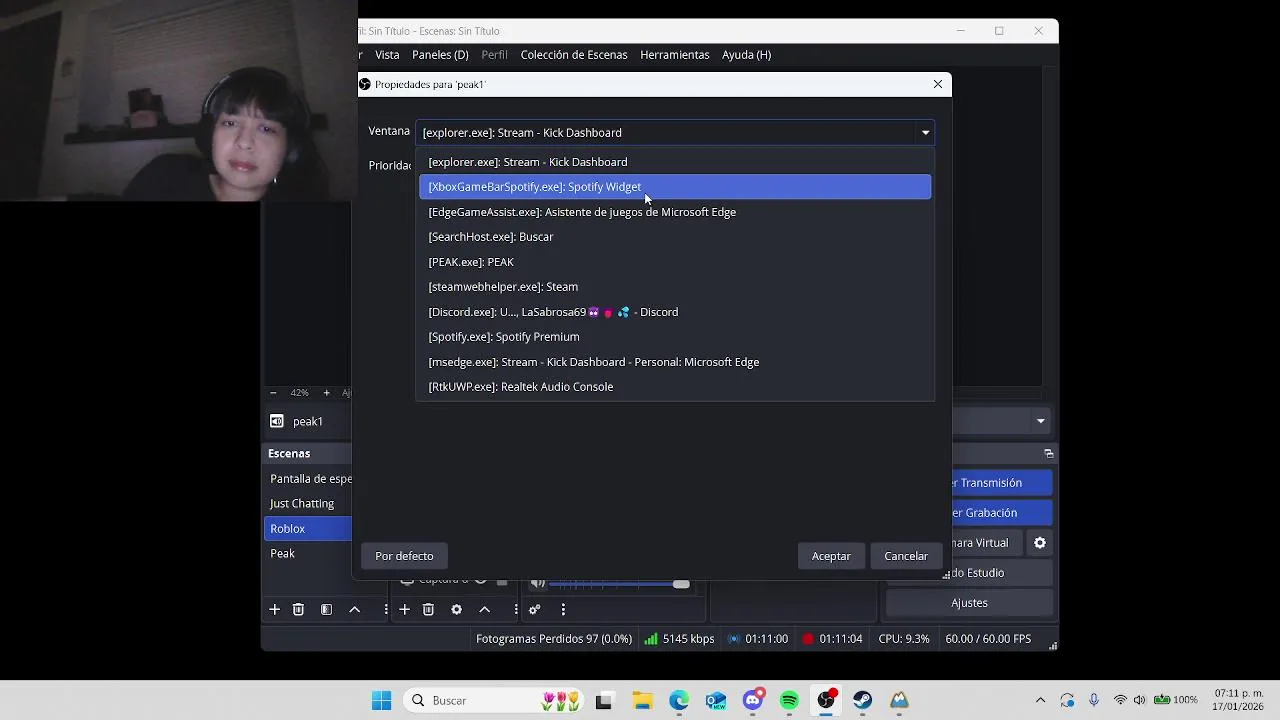Screen dimensions: 1280x720
Task: Open Ajustes settings button
Action: (969, 603)
